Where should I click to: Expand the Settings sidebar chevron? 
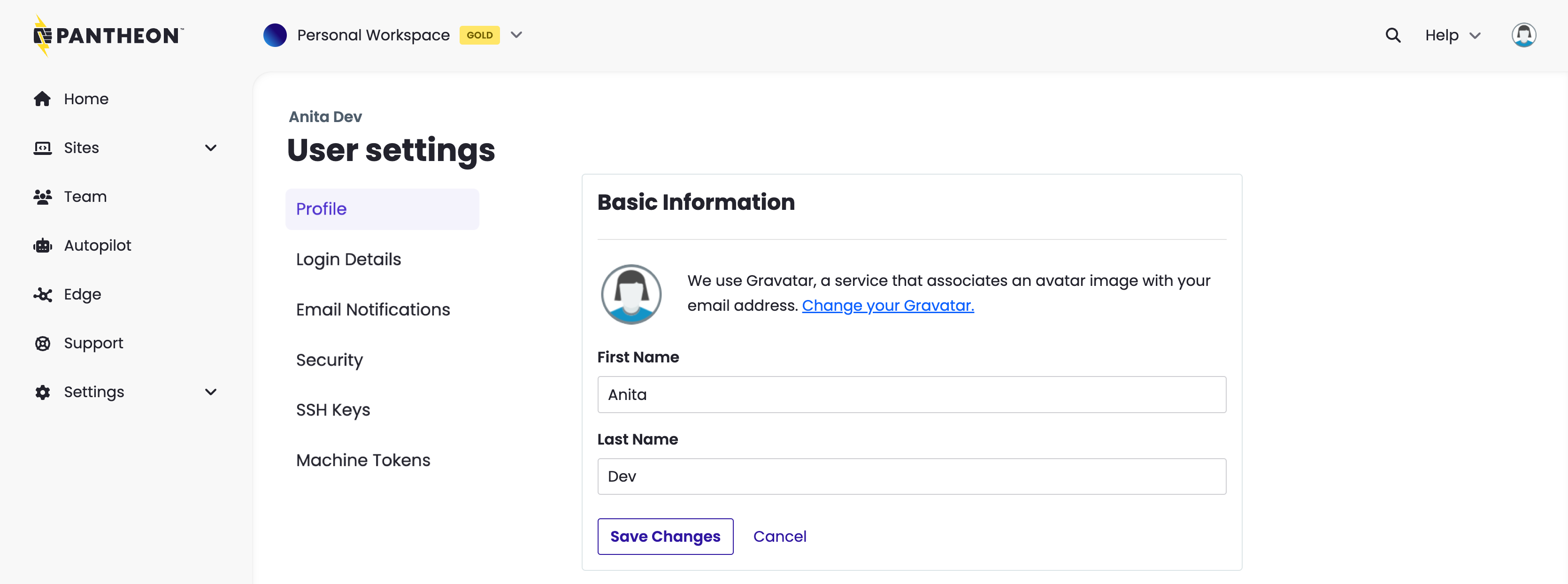tap(210, 392)
